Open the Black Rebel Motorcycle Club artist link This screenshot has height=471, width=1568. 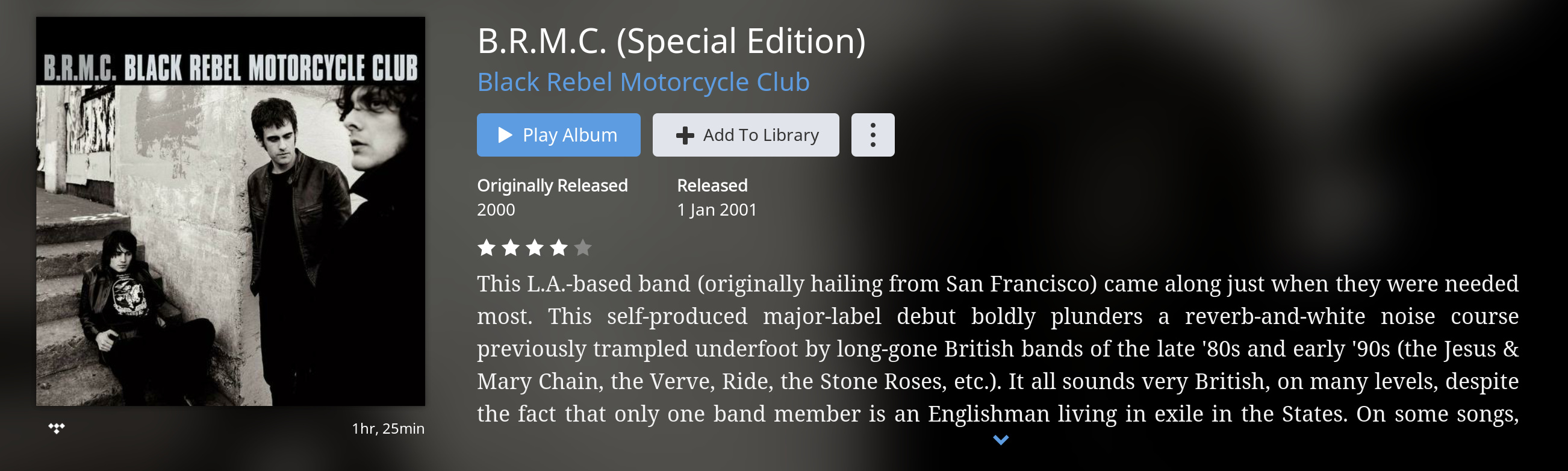tap(642, 82)
